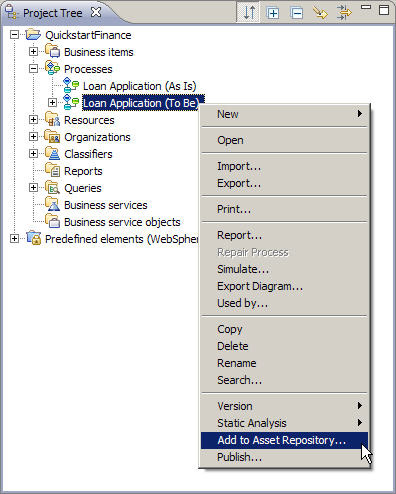Screen dimensions: 396x494
Task: Click the Project Tree tab icon
Action: [11, 13]
